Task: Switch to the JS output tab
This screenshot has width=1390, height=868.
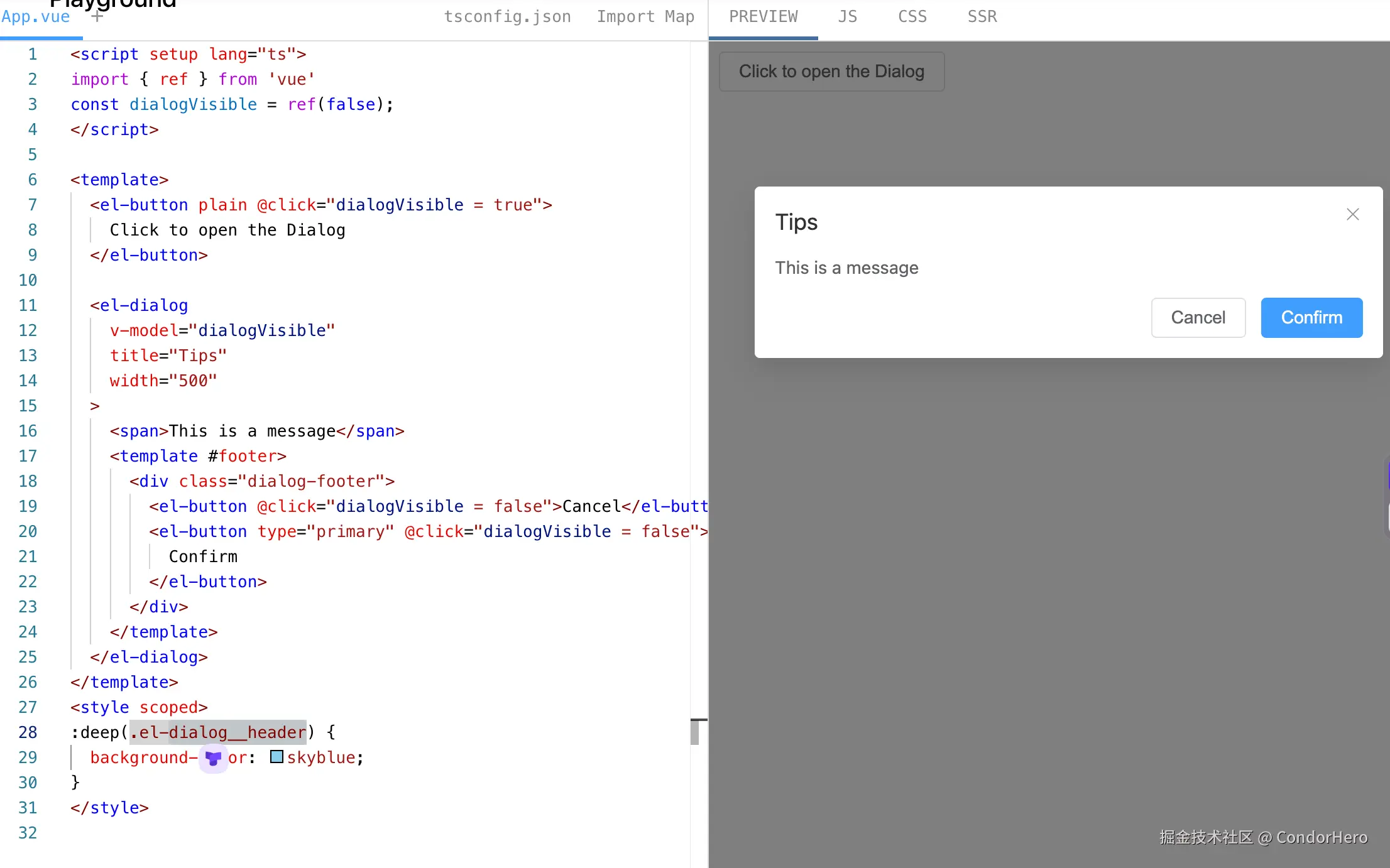Action: [x=847, y=17]
